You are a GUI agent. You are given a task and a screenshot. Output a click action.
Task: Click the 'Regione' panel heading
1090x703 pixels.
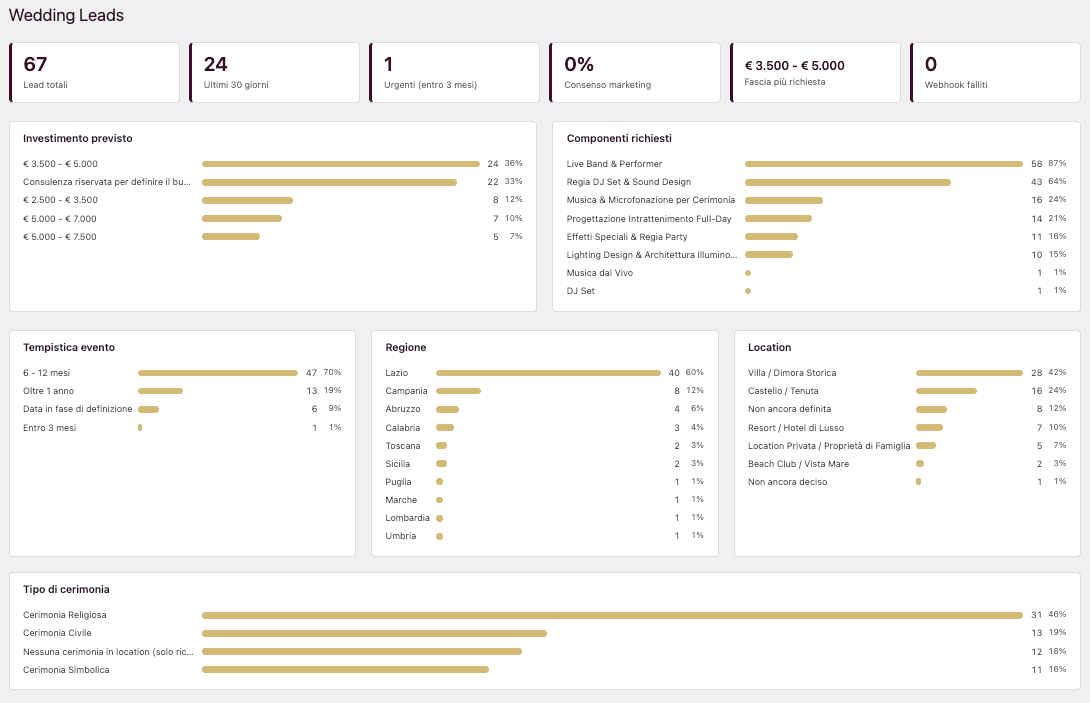pyautogui.click(x=406, y=348)
